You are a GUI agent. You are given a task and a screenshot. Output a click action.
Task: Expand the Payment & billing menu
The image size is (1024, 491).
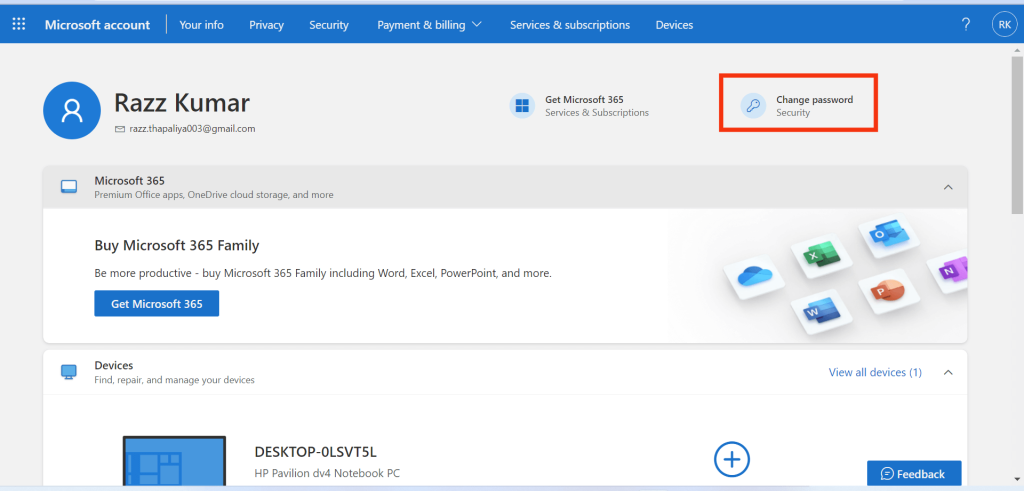point(429,25)
